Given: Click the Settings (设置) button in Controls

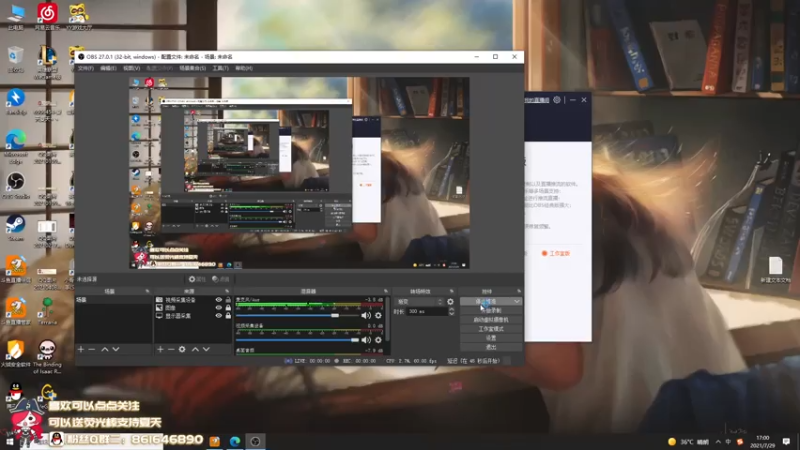Looking at the screenshot, I should click(491, 338).
